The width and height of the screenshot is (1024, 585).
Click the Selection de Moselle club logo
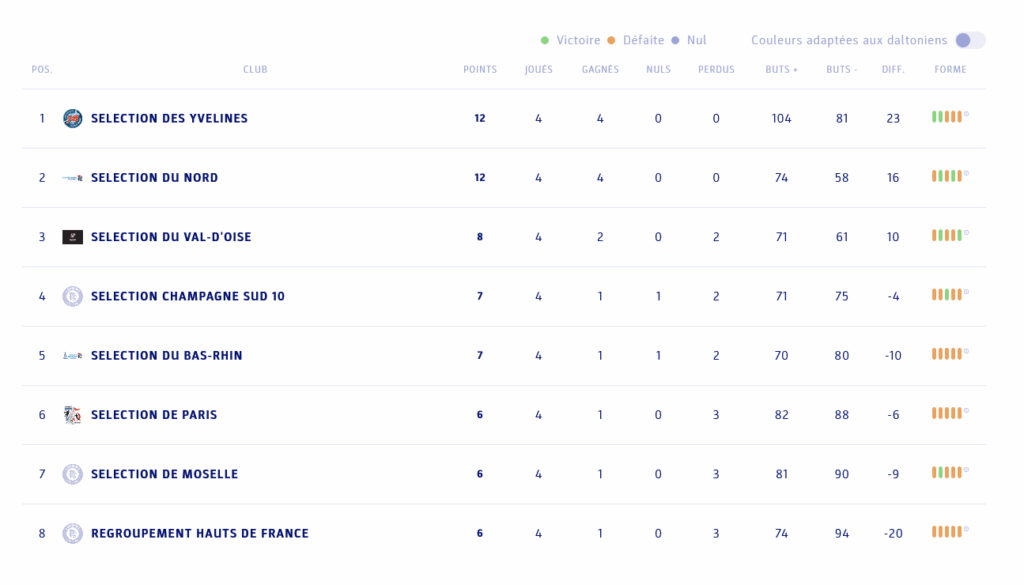pos(73,474)
